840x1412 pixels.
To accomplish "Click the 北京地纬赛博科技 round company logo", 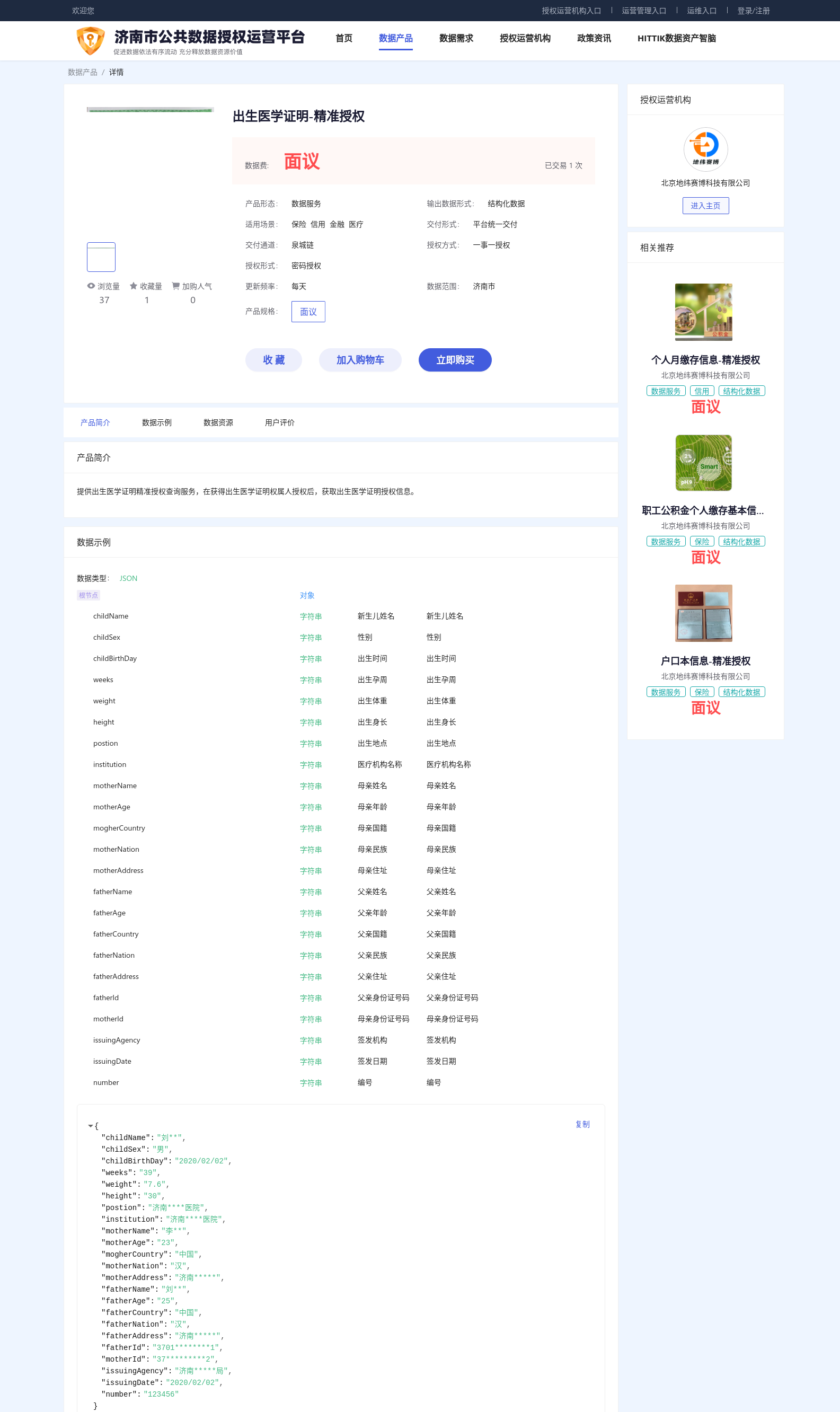I will pyautogui.click(x=705, y=149).
